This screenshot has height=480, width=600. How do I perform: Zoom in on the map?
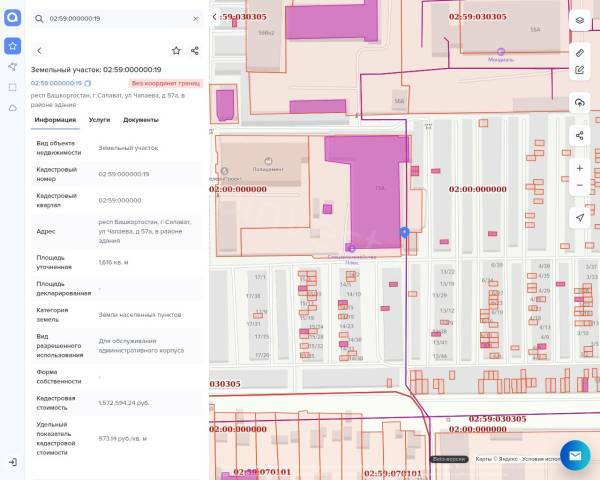tap(580, 168)
